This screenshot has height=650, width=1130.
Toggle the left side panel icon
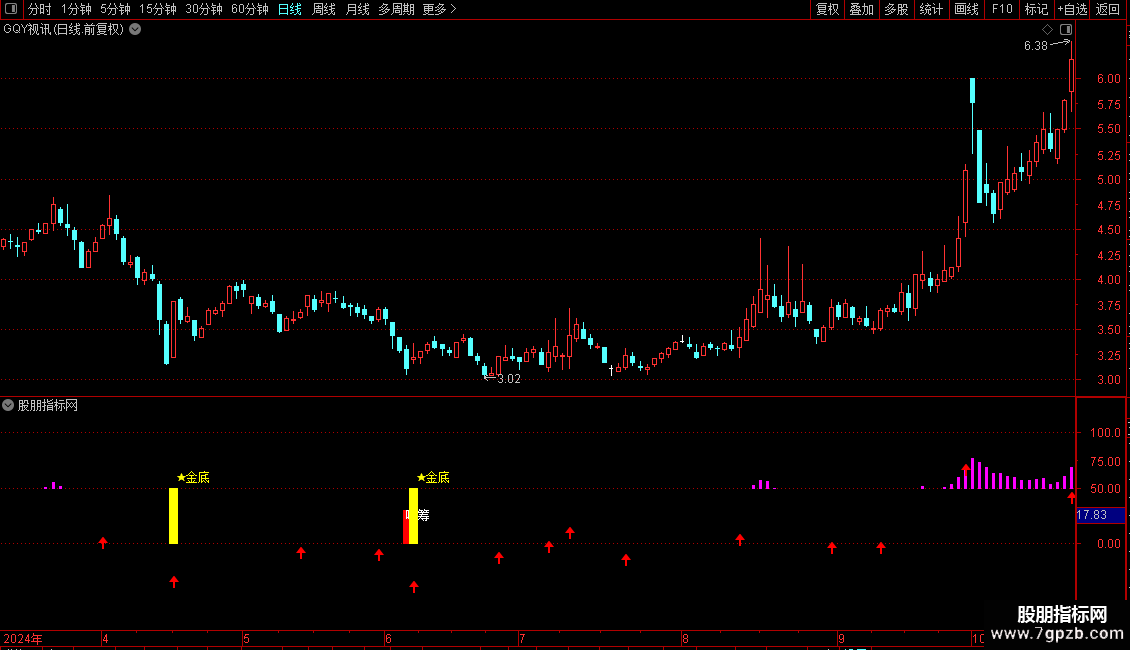(x=11, y=9)
